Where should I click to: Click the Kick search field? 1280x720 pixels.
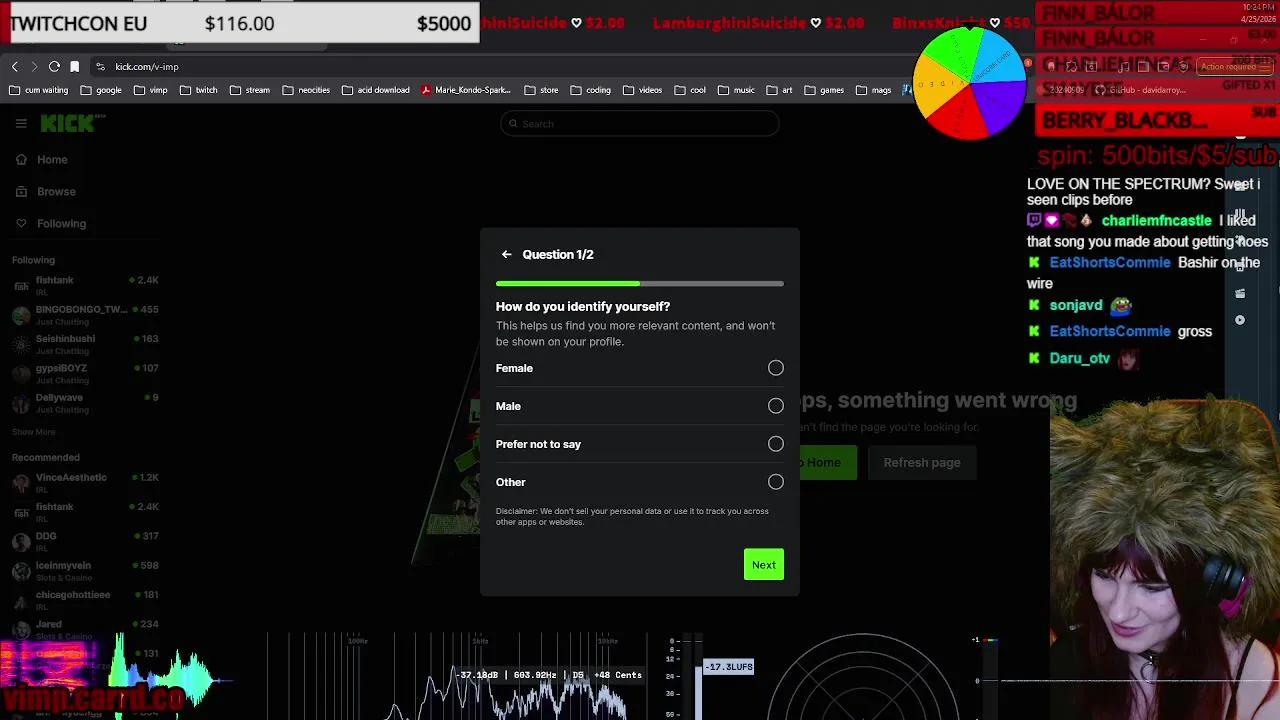point(639,124)
